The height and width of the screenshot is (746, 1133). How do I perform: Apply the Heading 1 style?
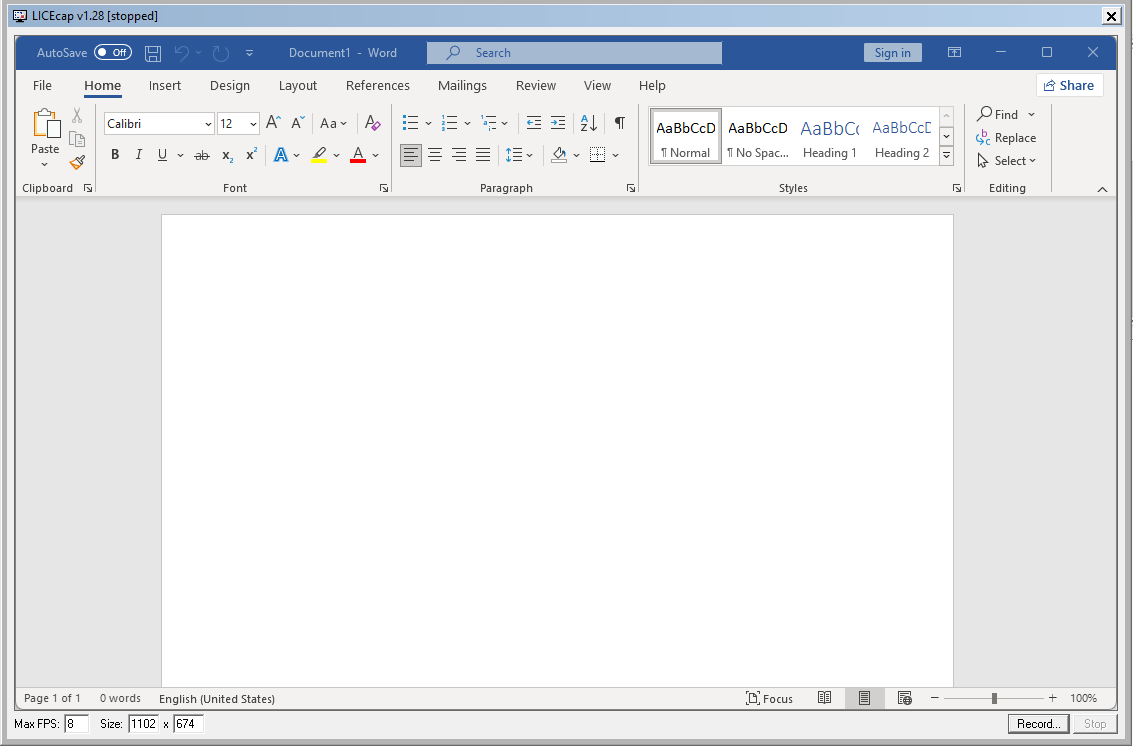(x=830, y=137)
